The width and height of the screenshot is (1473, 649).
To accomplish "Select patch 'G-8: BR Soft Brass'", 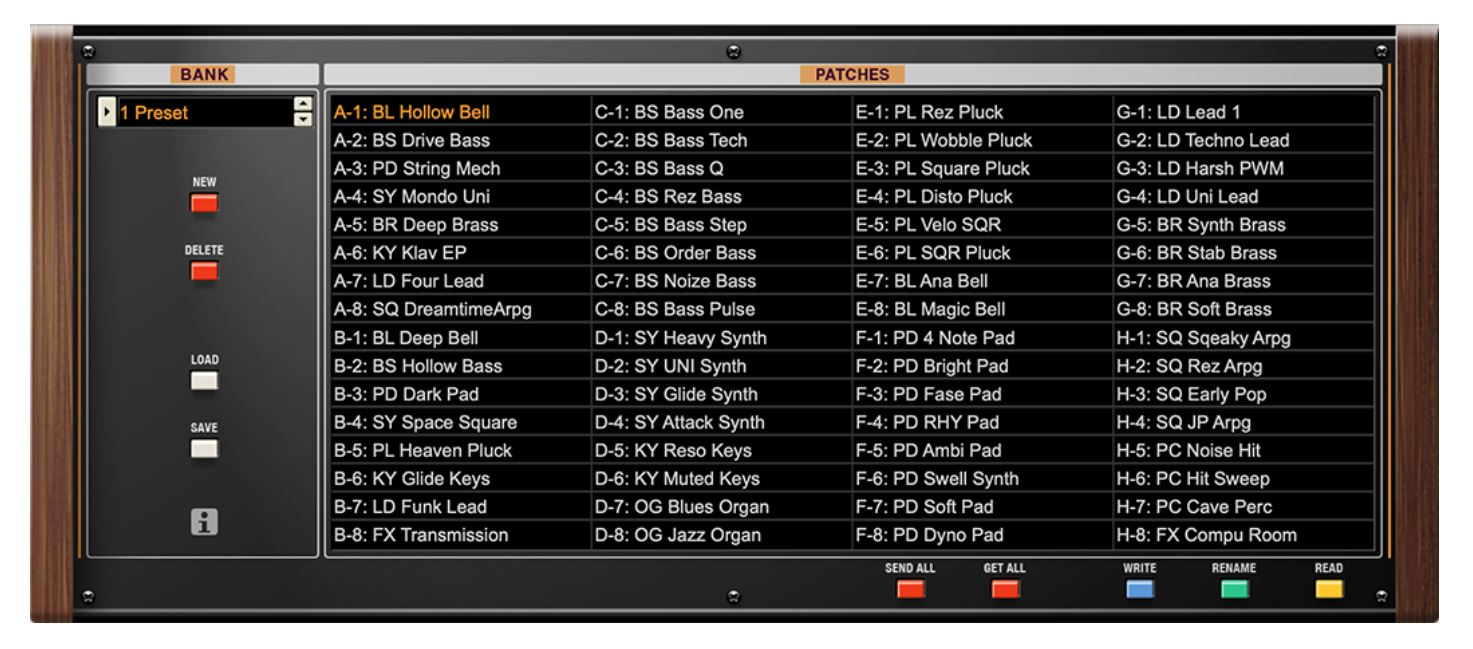I will 1244,309.
